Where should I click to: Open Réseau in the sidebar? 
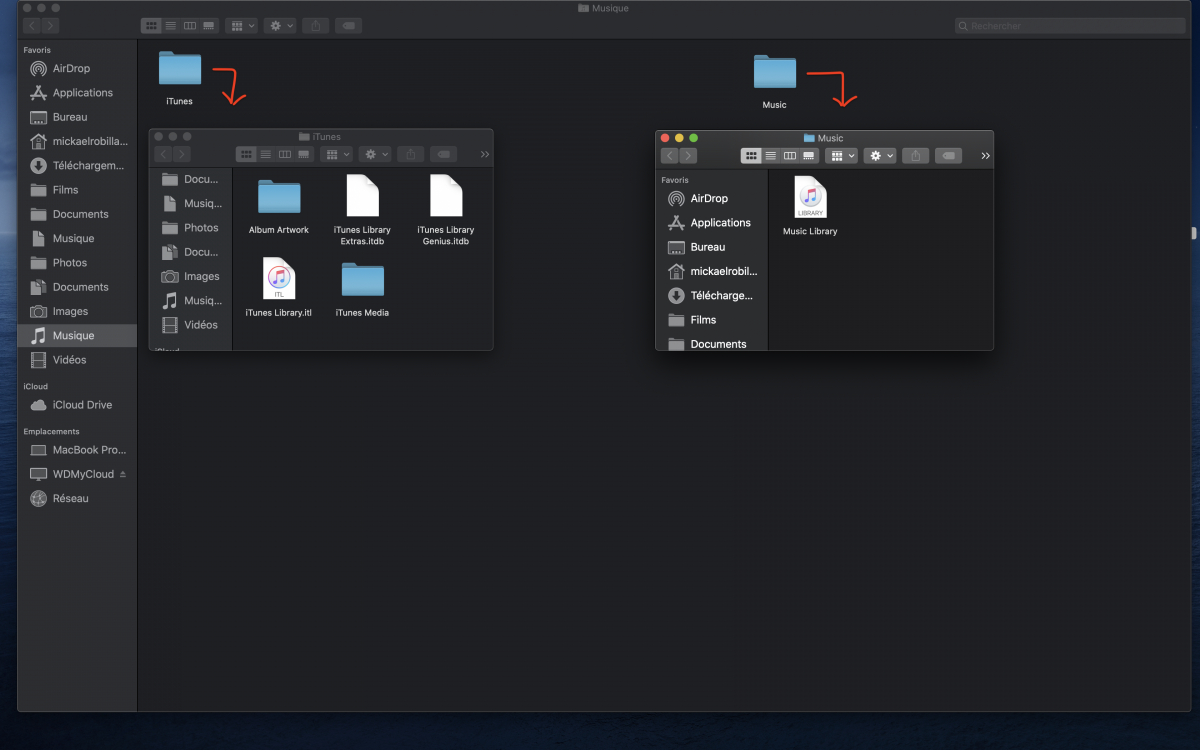pyautogui.click(x=70, y=498)
